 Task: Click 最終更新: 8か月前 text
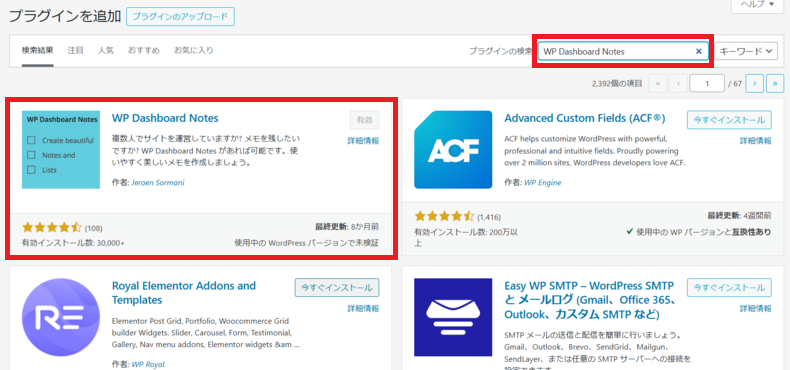click(x=346, y=227)
